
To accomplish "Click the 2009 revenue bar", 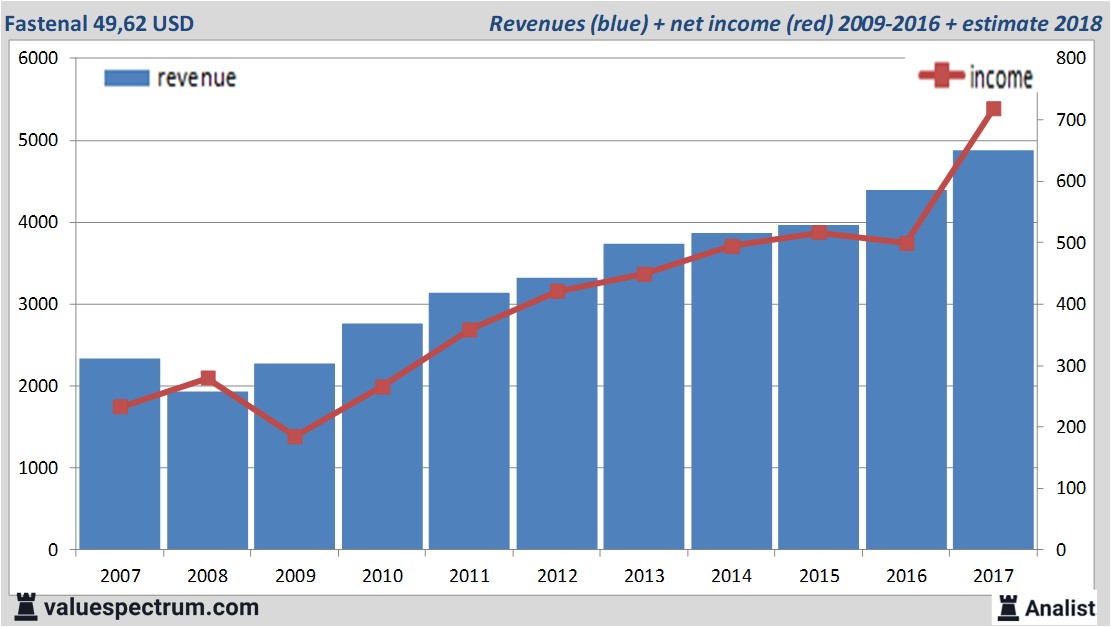I will 295,457.
